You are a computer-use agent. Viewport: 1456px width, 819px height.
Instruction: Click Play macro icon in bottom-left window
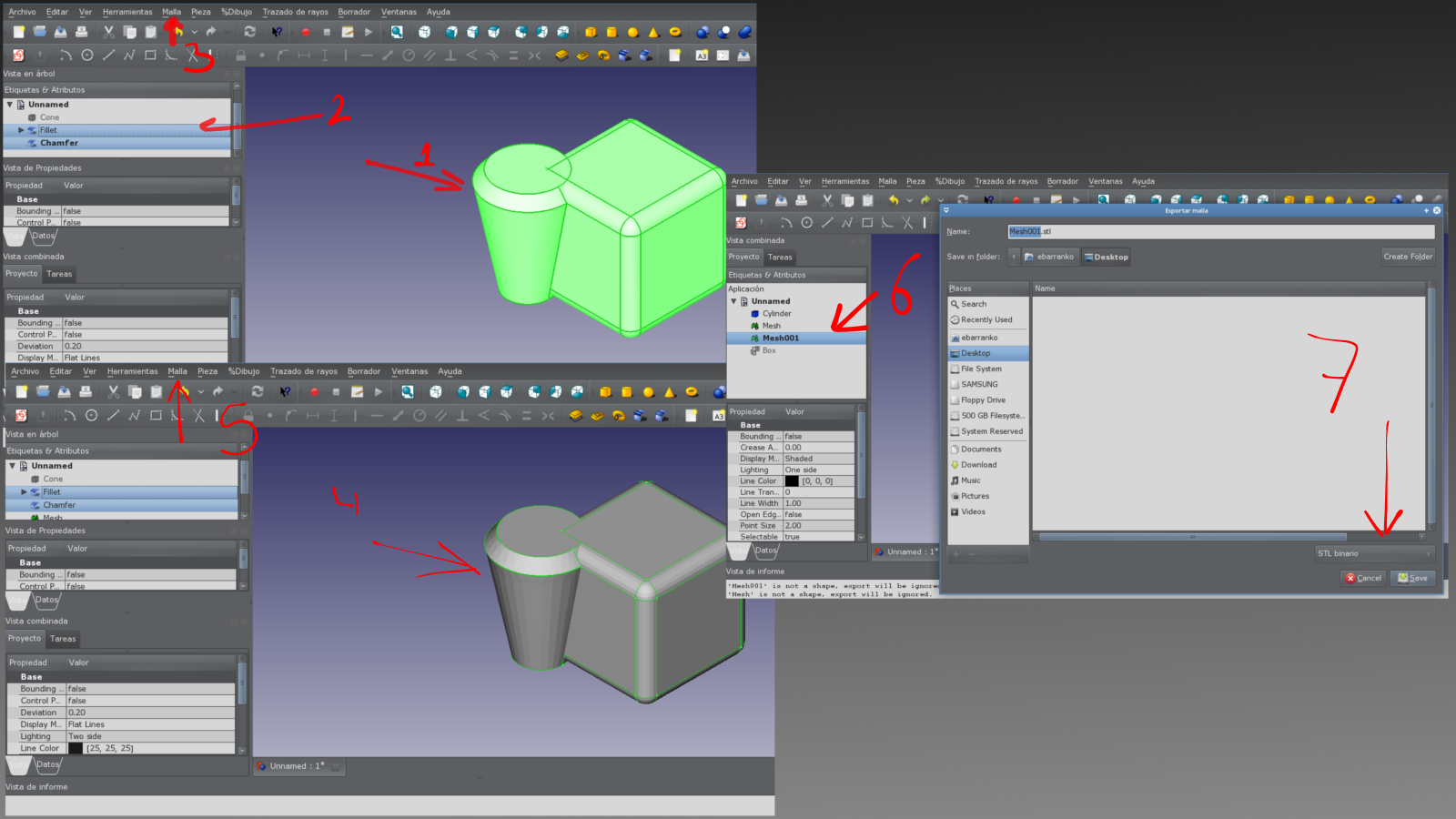(379, 392)
